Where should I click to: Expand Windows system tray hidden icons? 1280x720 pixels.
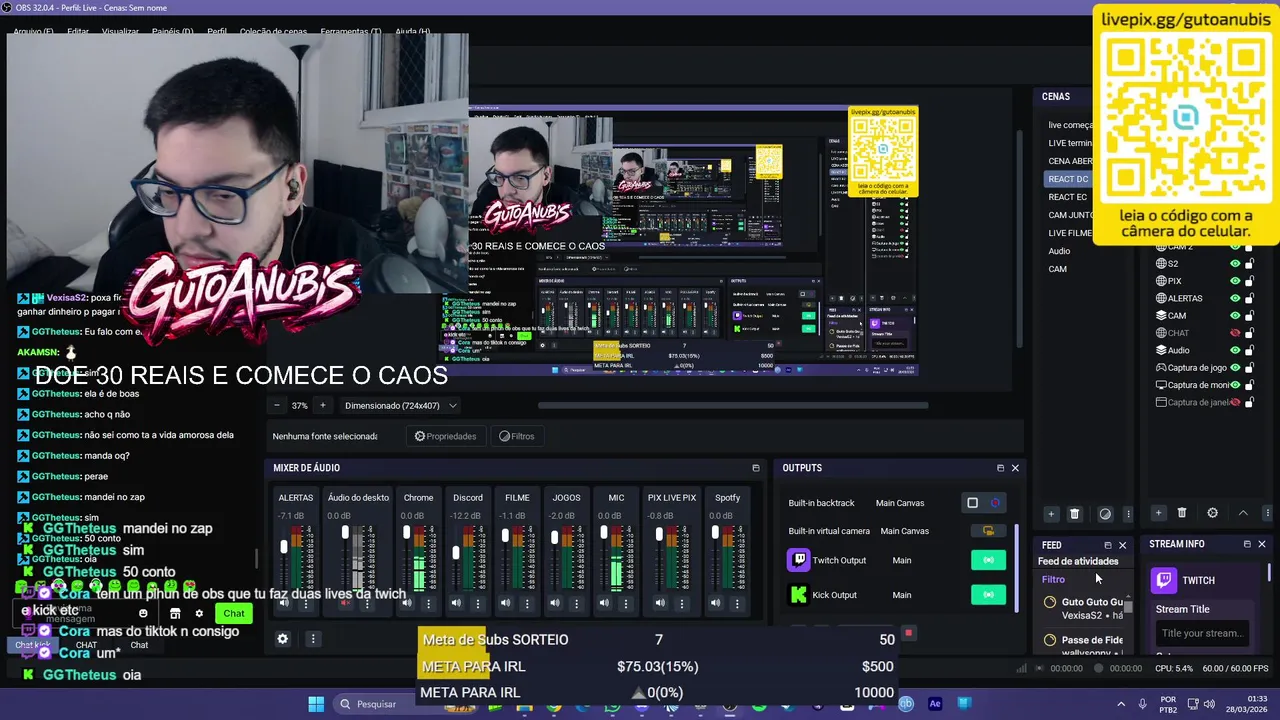pyautogui.click(x=1120, y=704)
